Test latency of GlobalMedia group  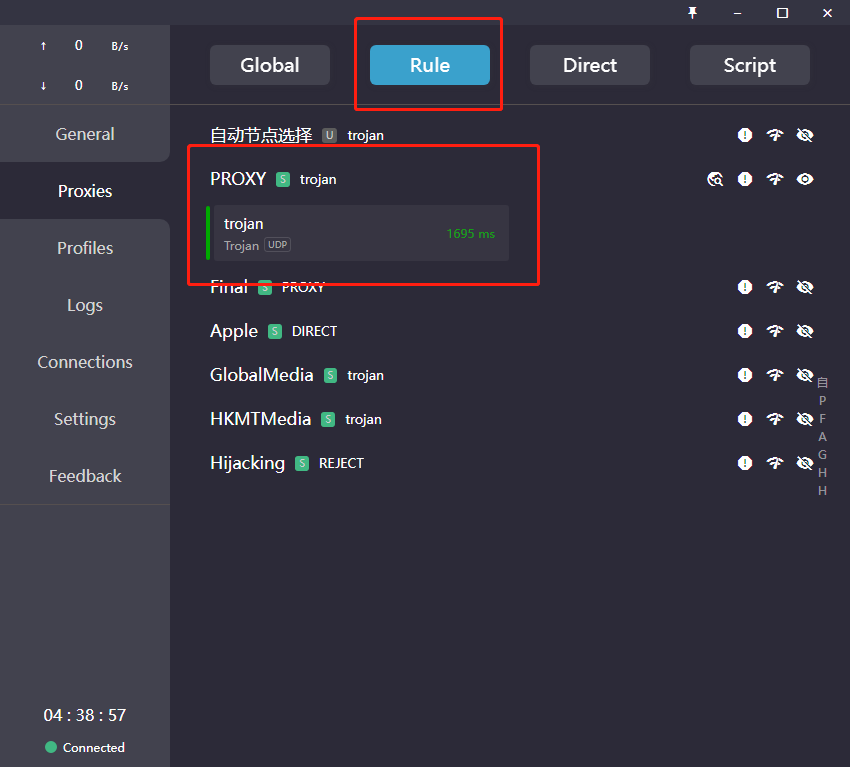tap(775, 375)
